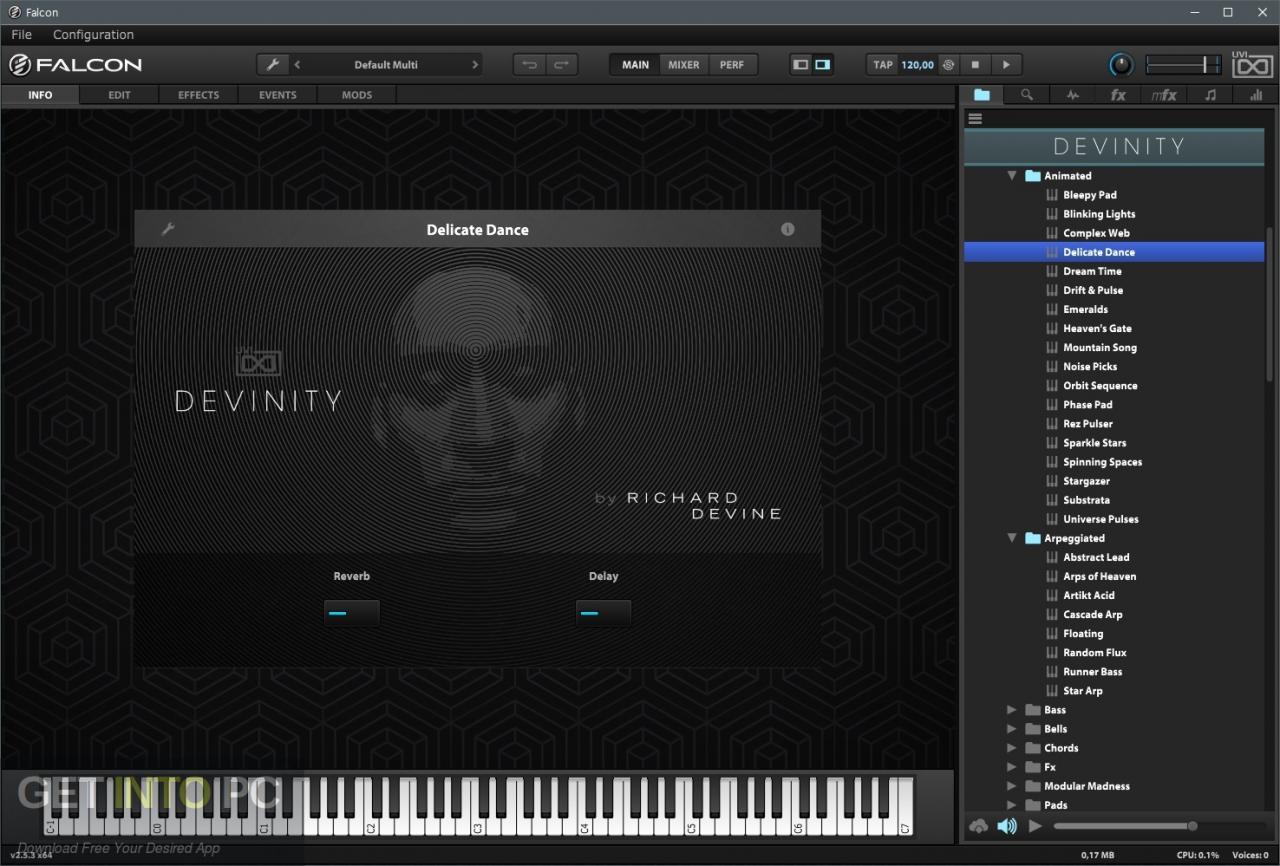Select the Artikt Acid preset
This screenshot has width=1280, height=866.
click(1089, 595)
